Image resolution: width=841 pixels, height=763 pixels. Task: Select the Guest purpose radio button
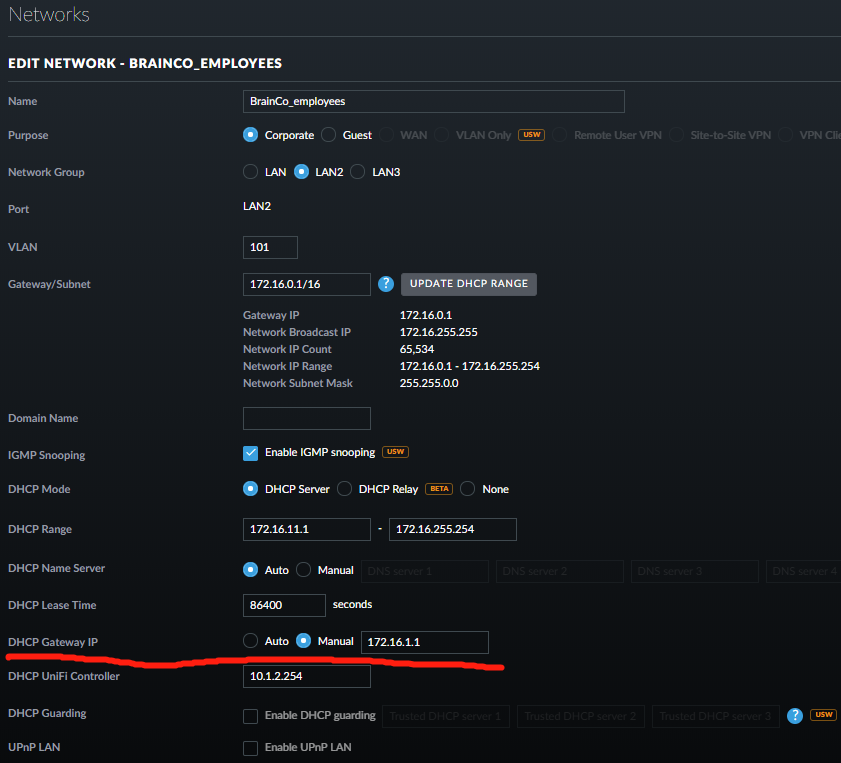(x=328, y=135)
